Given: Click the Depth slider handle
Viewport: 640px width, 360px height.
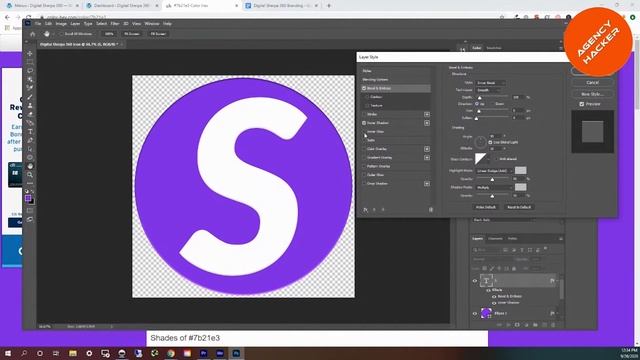Looking at the screenshot, I should (480, 98).
